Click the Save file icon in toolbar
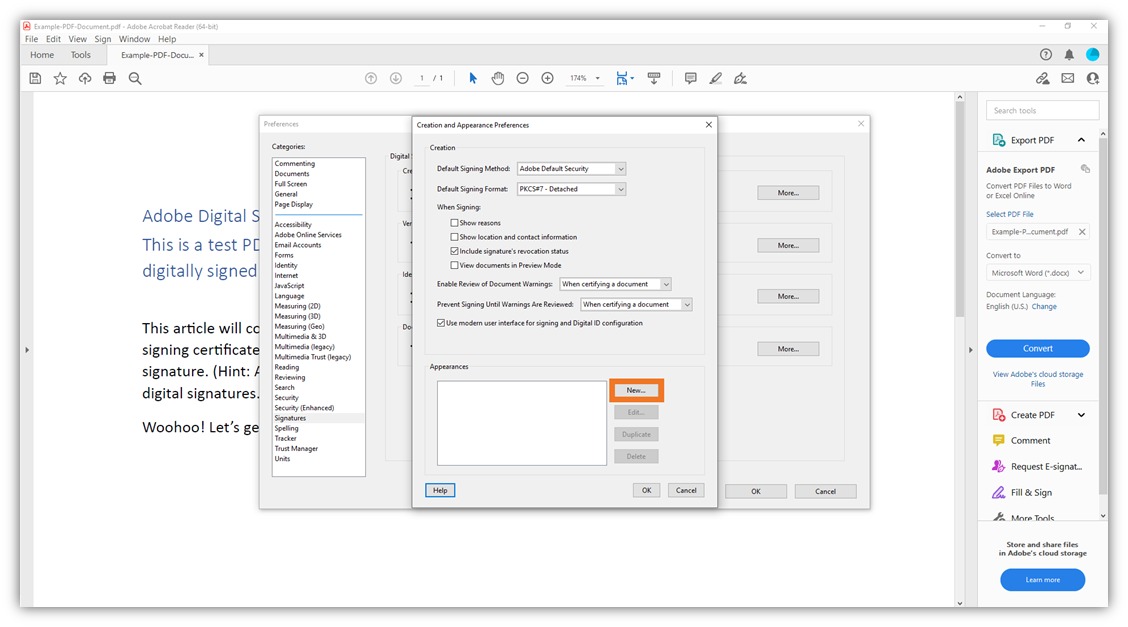This screenshot has width=1128, height=627. point(35,78)
